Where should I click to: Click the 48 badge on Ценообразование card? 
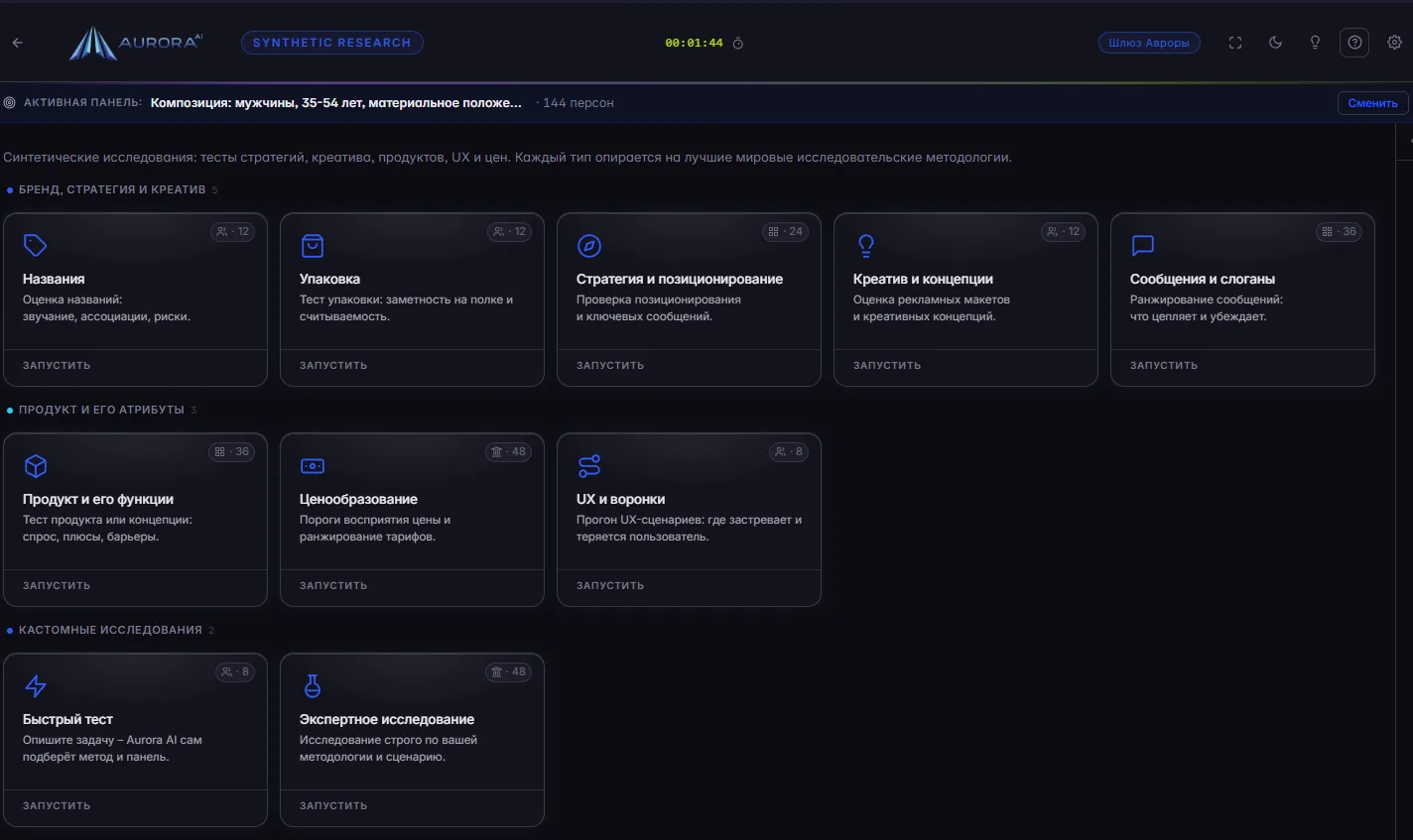508,452
